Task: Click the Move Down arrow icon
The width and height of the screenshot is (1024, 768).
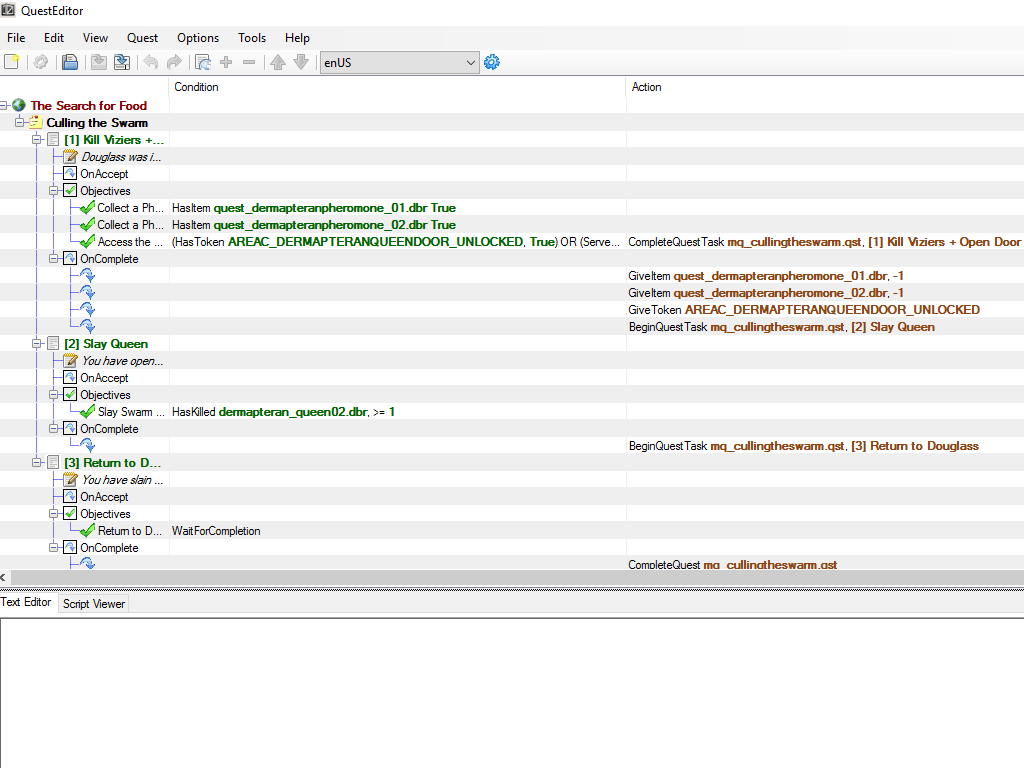Action: [x=301, y=62]
